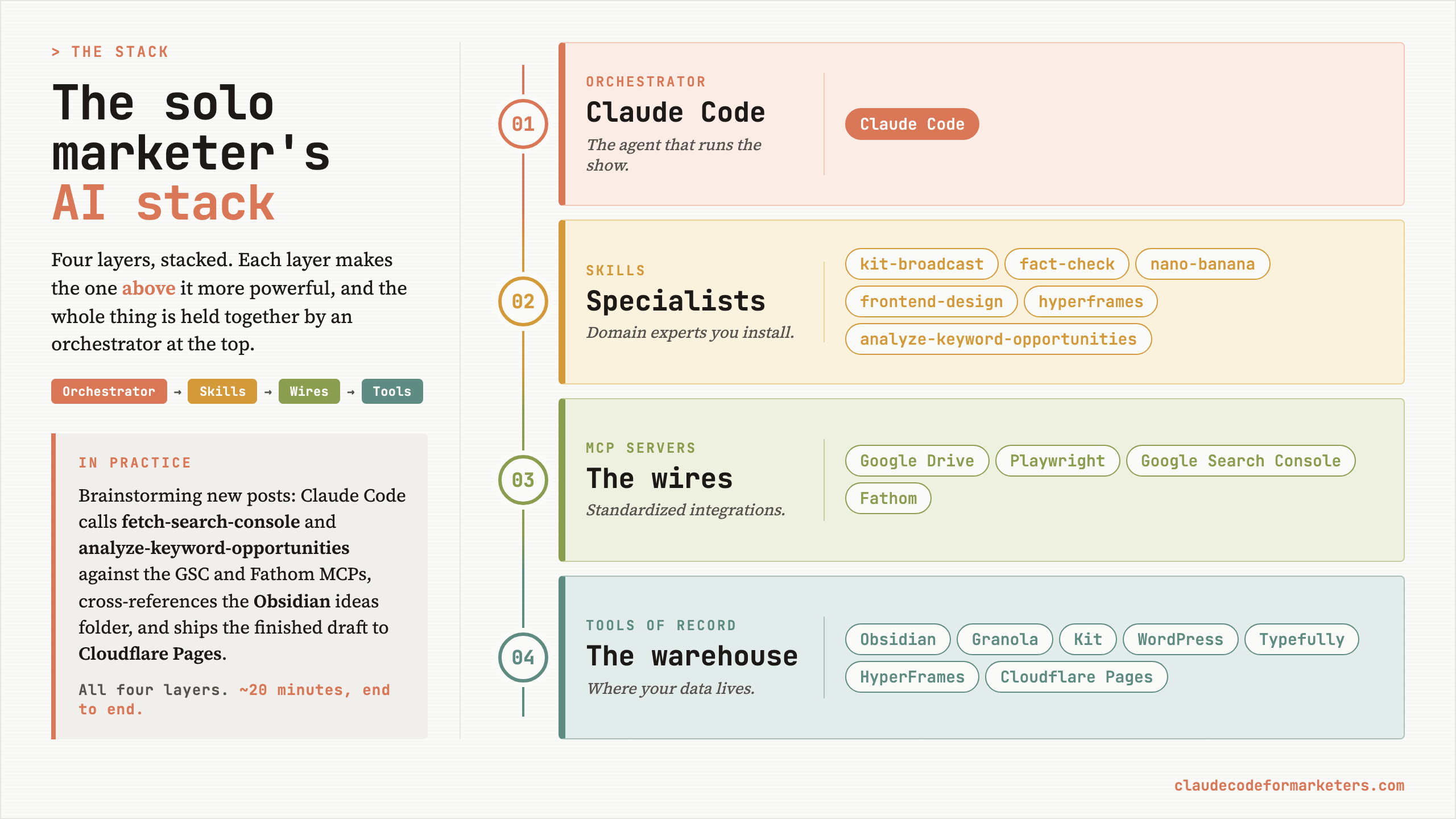Click 'Domain experts you install.' caption
Image resolution: width=1456 pixels, height=819 pixels.
point(690,333)
